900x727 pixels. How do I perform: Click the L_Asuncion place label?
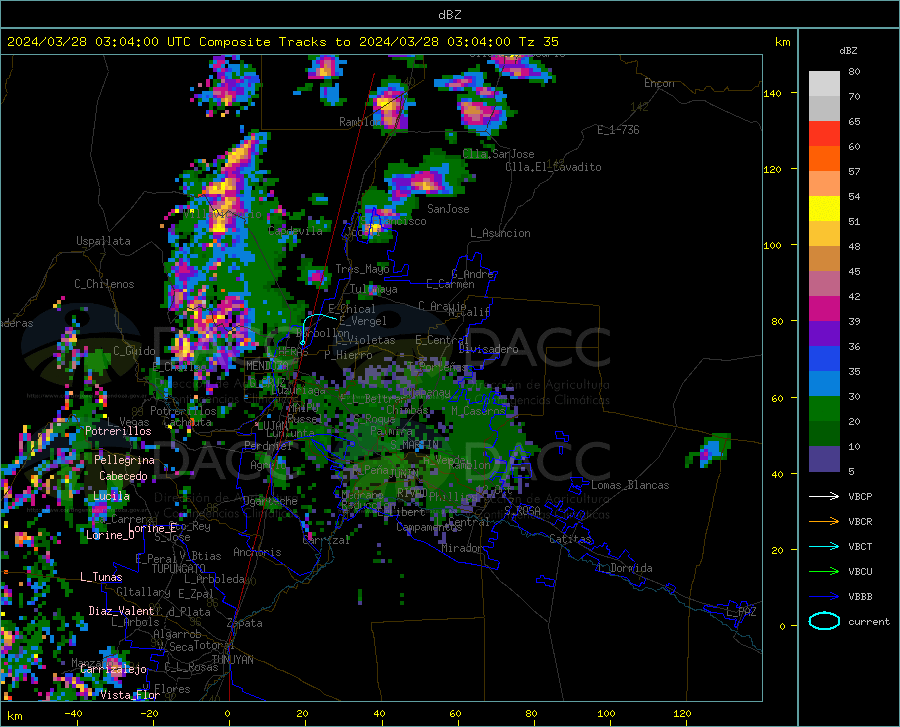501,234
